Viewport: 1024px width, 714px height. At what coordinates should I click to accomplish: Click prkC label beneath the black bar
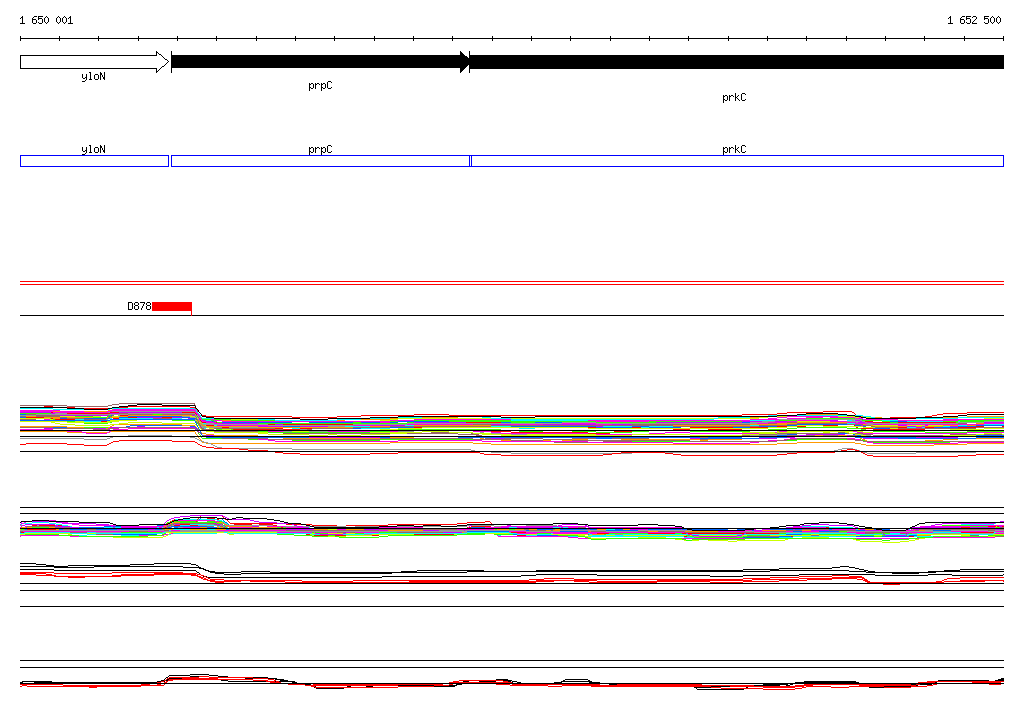[x=734, y=98]
